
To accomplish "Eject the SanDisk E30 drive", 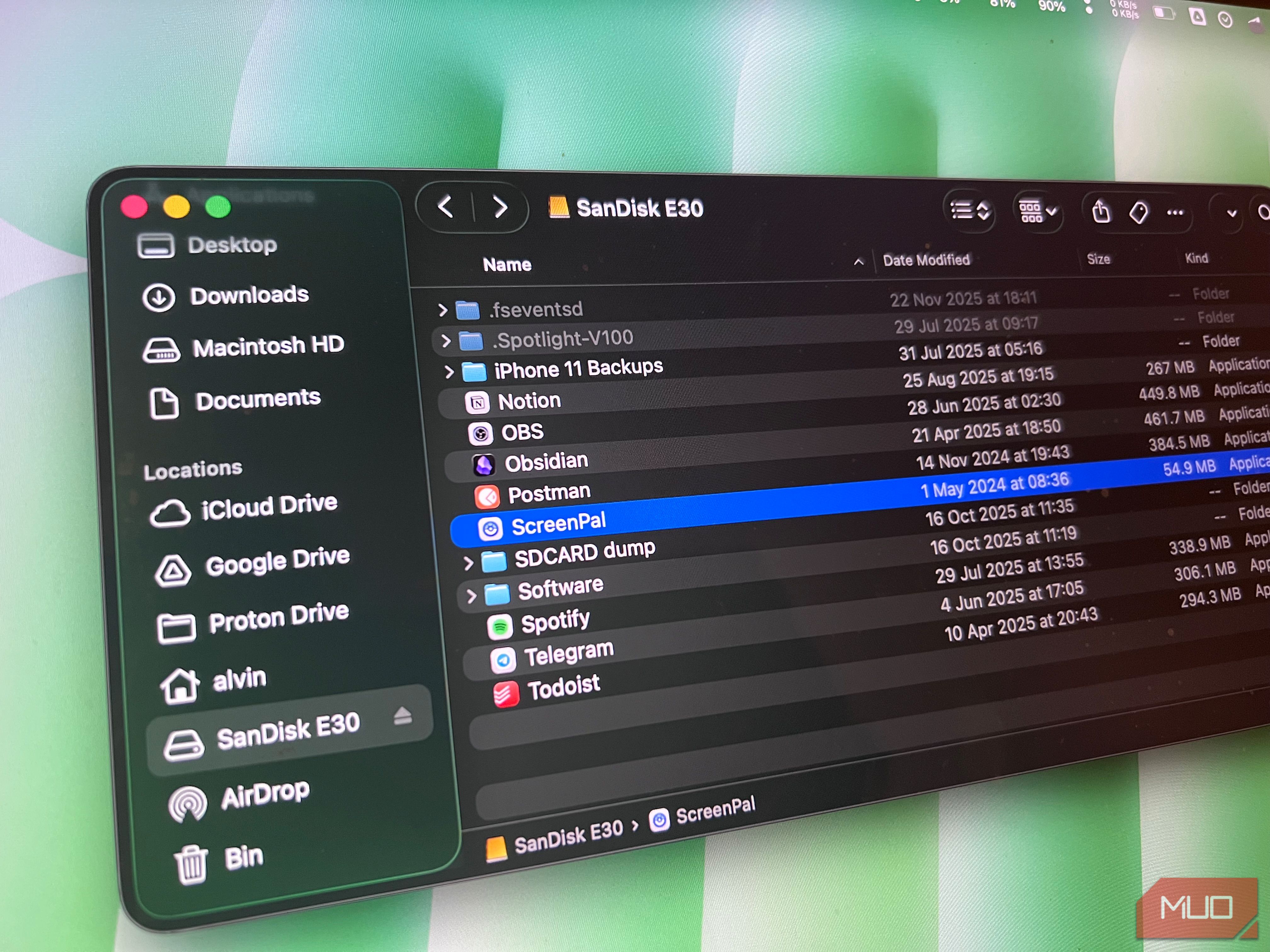I will 403,716.
